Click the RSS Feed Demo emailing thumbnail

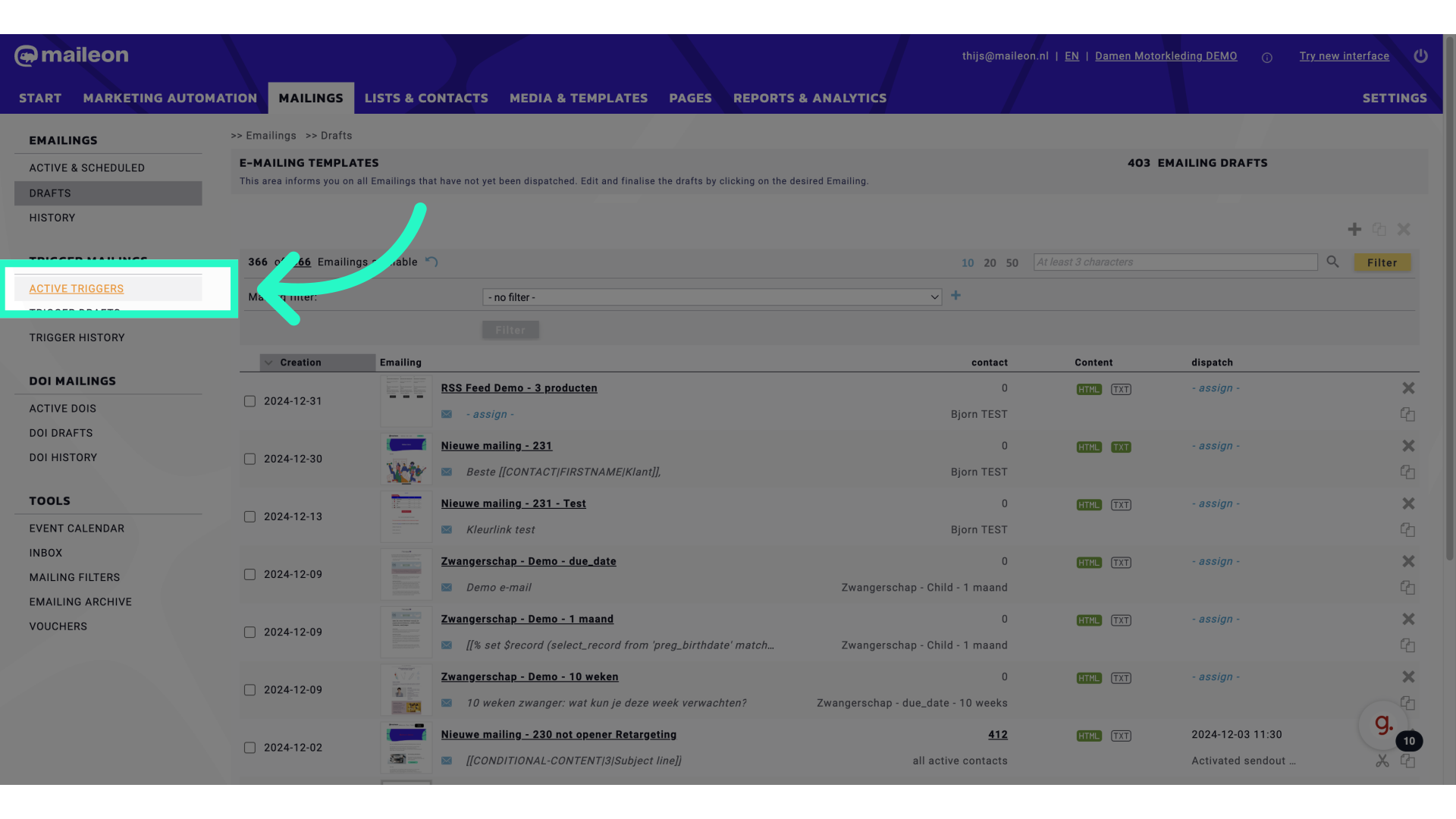pos(407,400)
